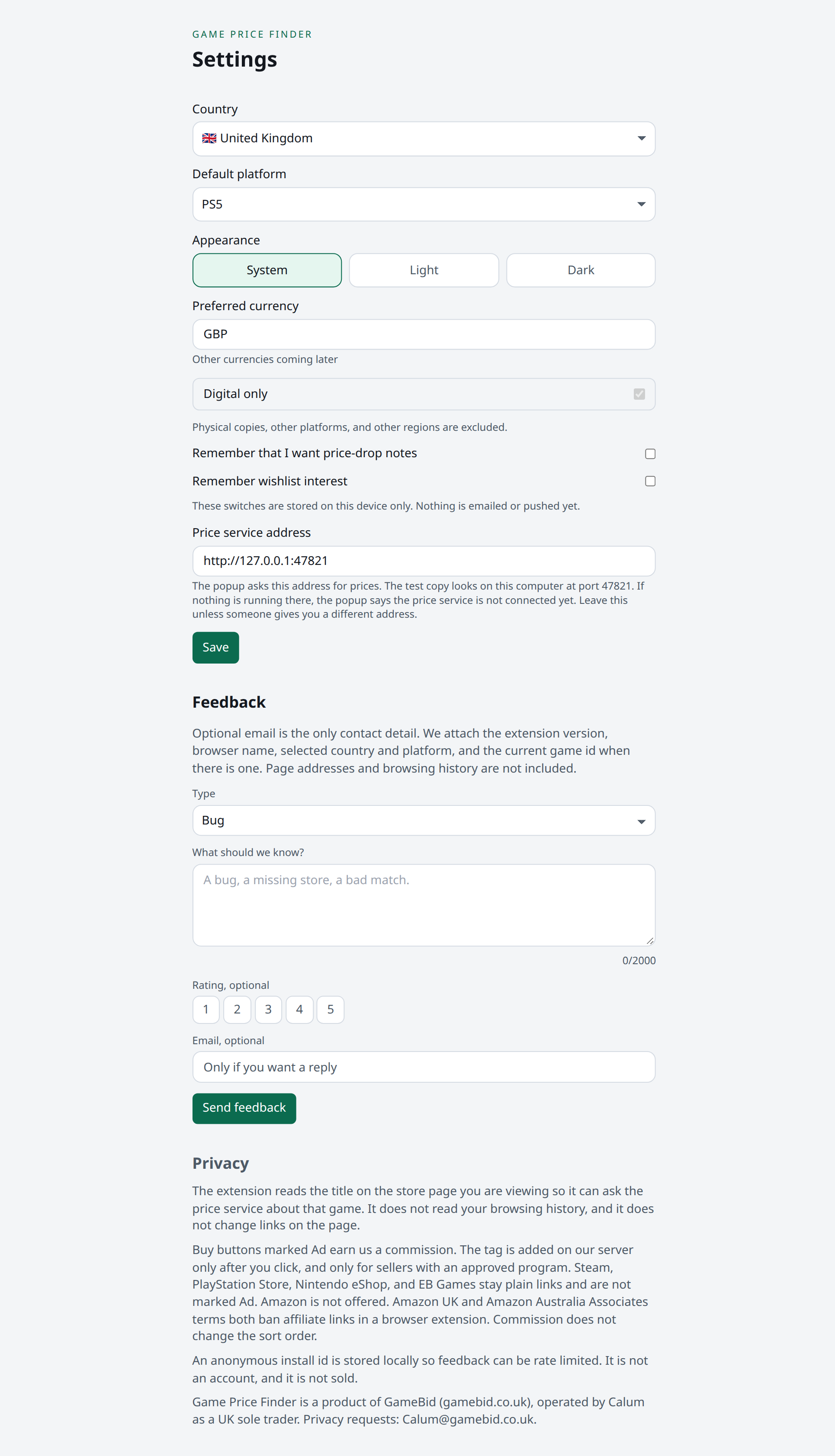835x1456 pixels.
Task: Open the Country dropdown showing United Kingdom
Action: [424, 139]
